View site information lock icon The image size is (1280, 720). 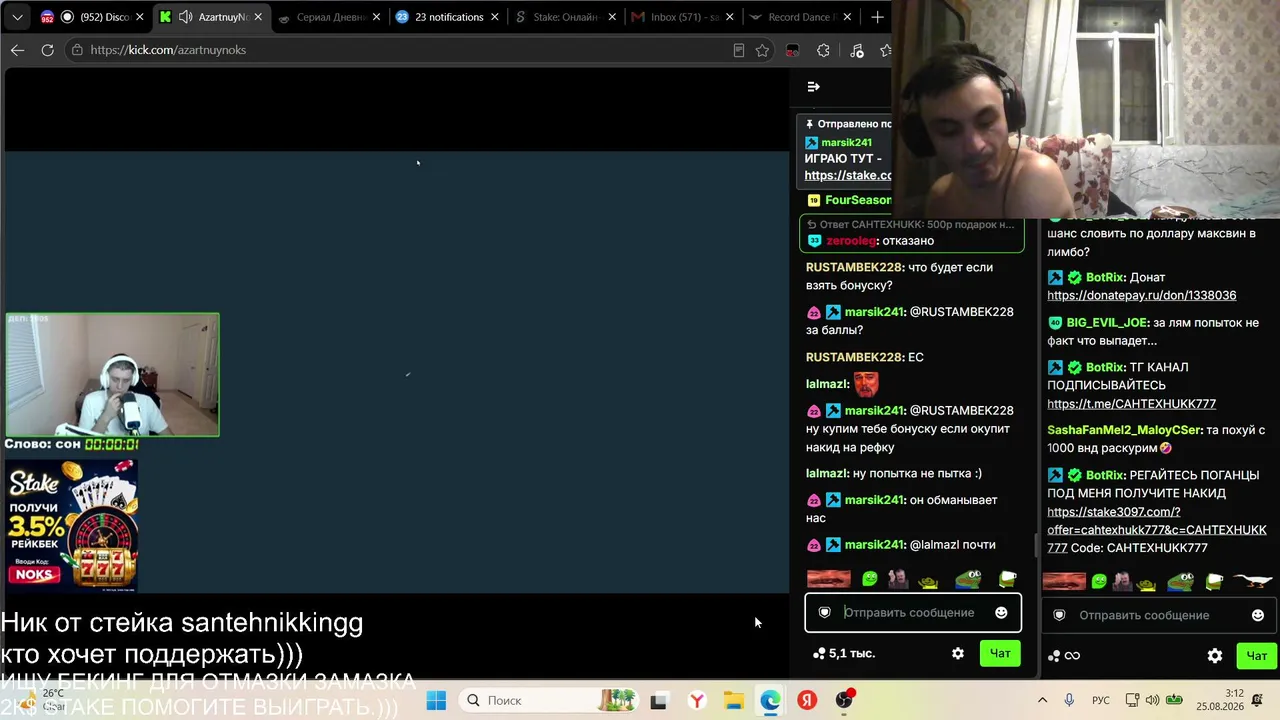(77, 50)
